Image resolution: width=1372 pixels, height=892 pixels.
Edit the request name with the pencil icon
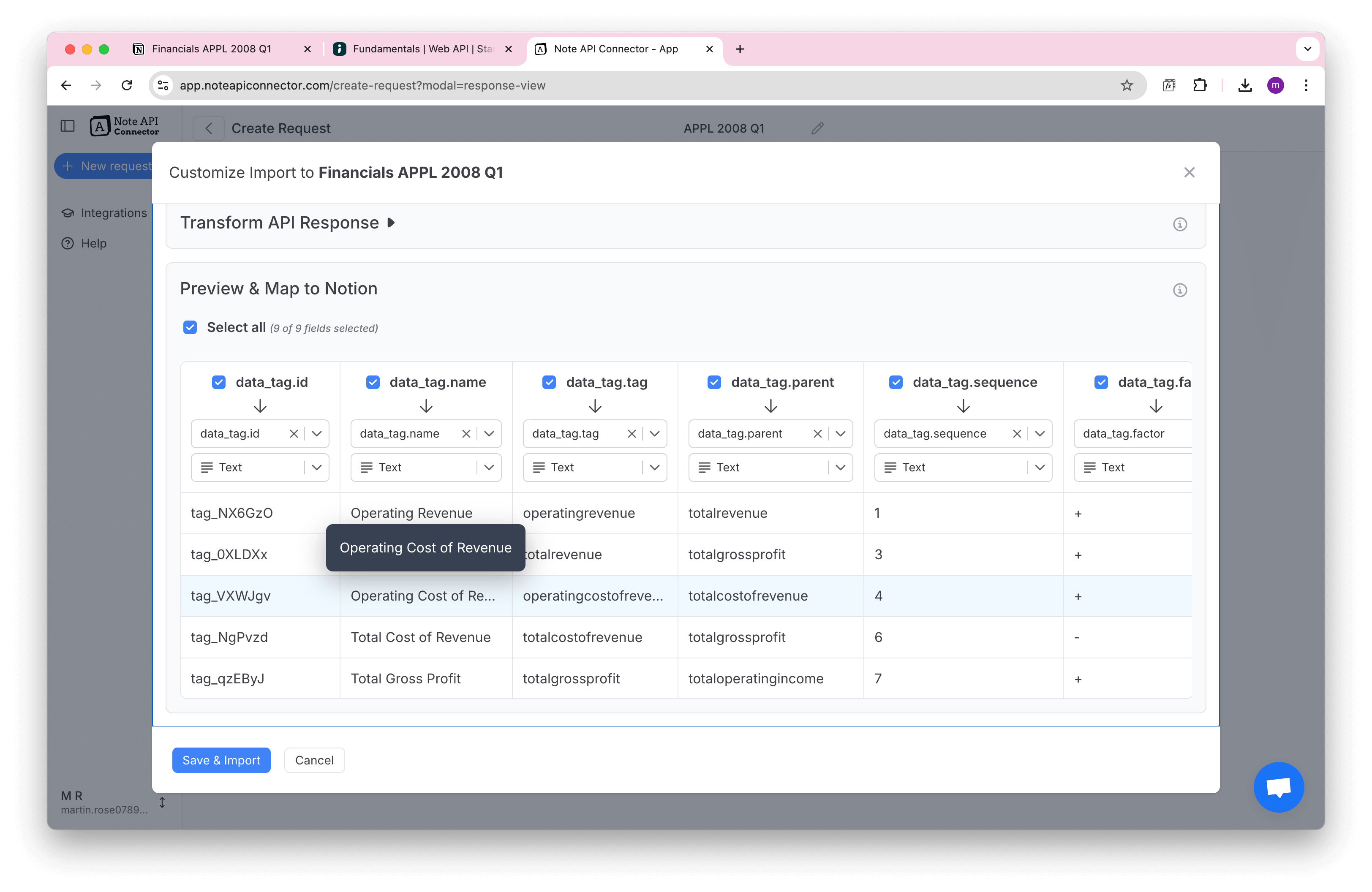coord(817,128)
